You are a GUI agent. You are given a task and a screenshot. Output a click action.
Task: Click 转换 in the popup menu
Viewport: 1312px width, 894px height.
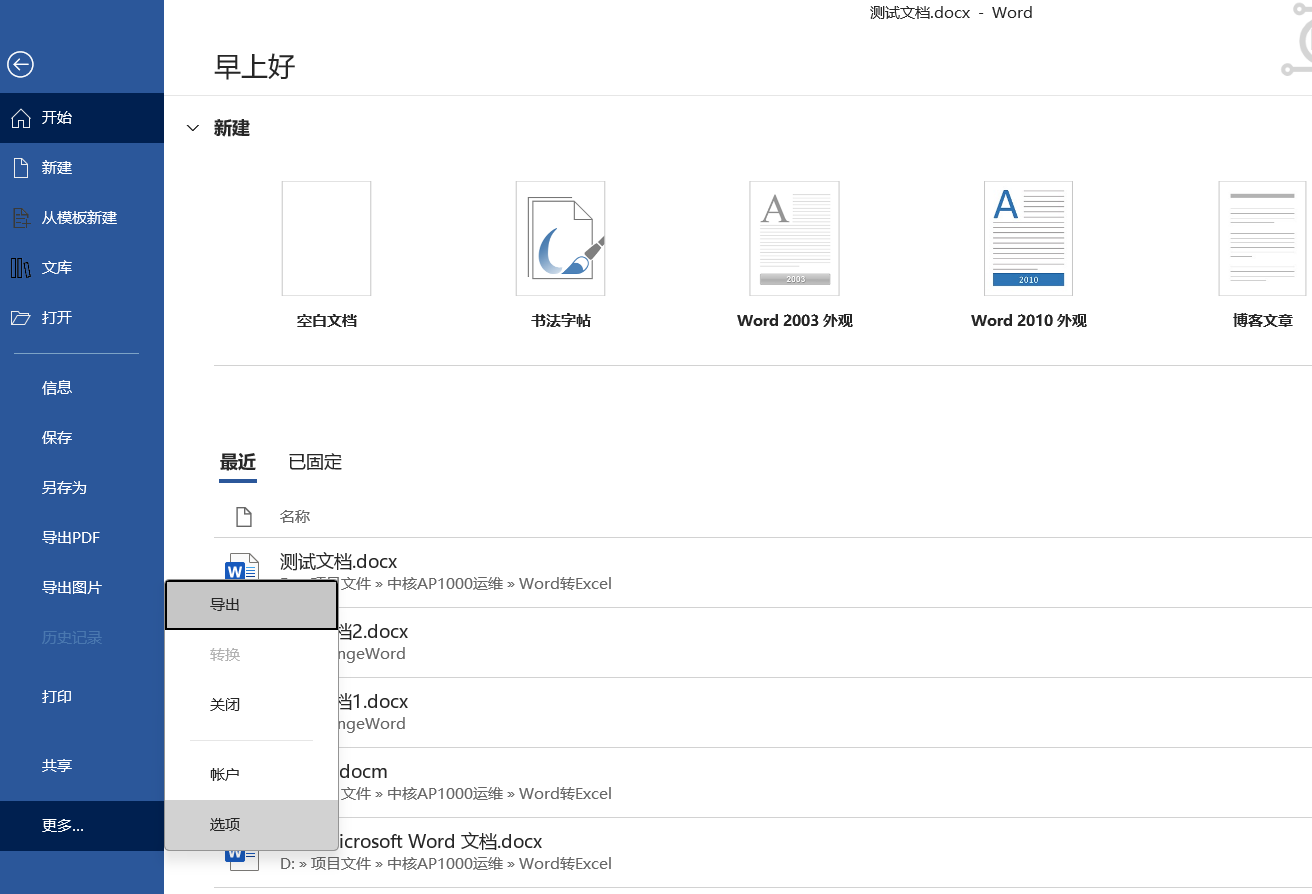coord(251,655)
